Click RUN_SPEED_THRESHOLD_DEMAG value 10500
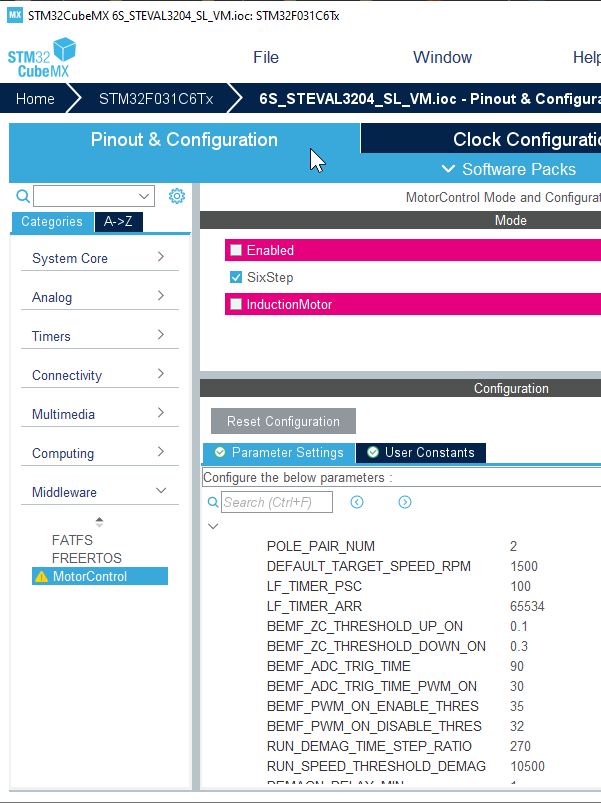This screenshot has height=803, width=601. tap(527, 766)
